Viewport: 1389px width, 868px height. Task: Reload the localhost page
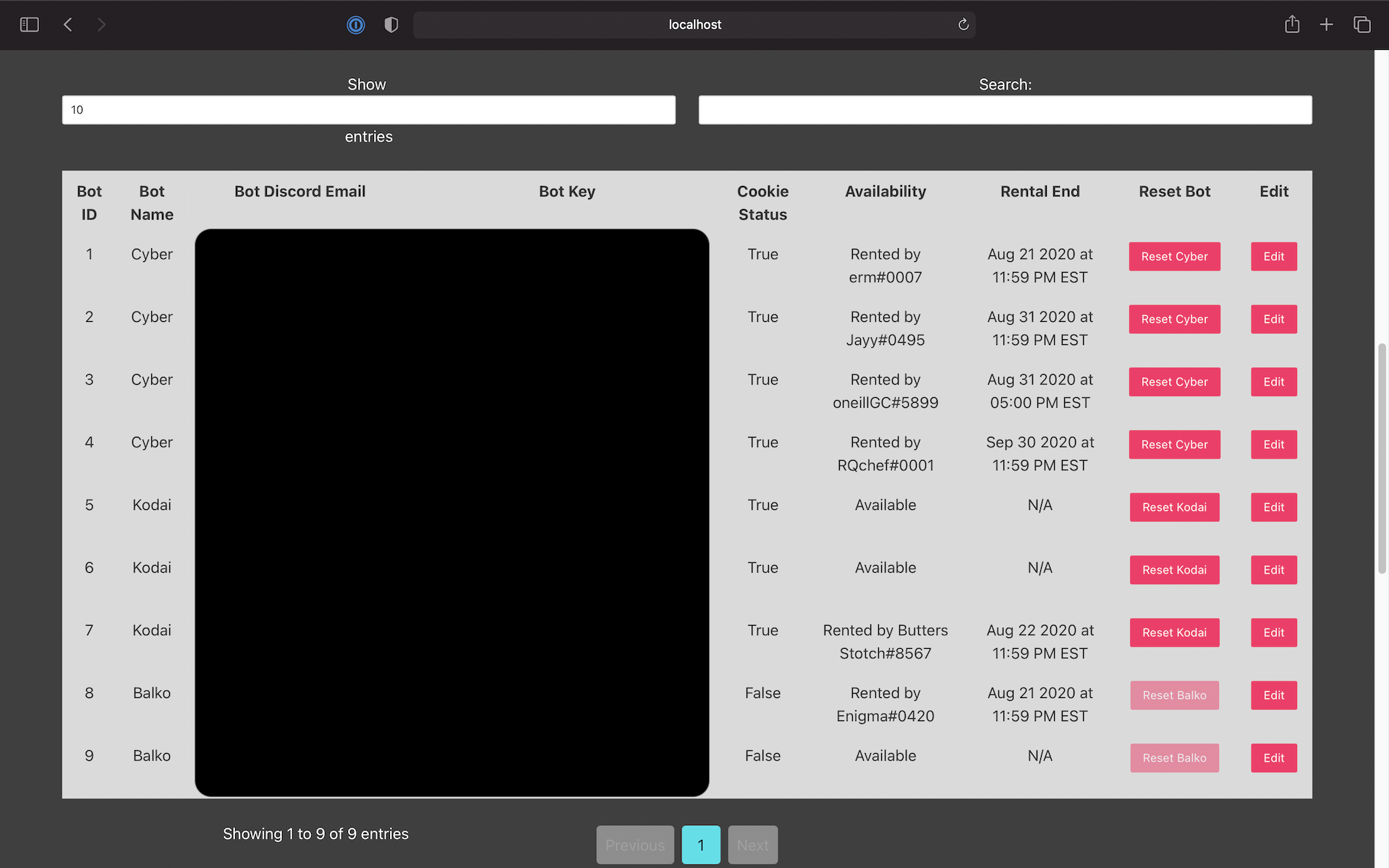pyautogui.click(x=963, y=24)
